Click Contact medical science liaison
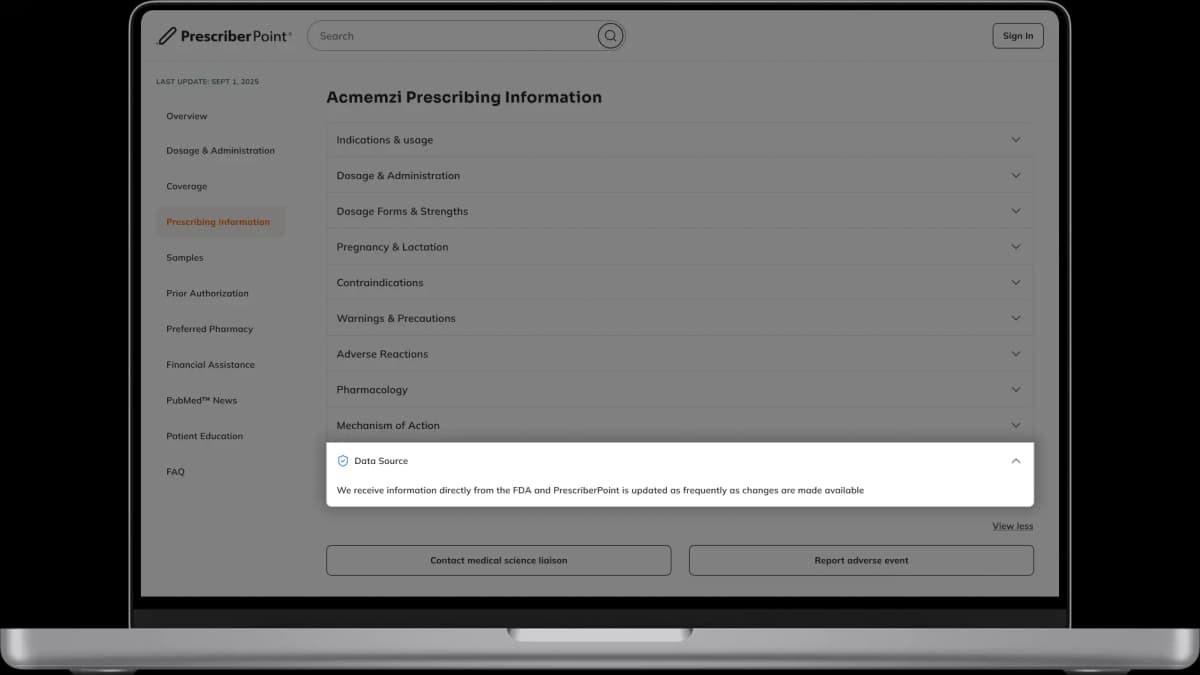This screenshot has width=1200, height=675. (498, 560)
